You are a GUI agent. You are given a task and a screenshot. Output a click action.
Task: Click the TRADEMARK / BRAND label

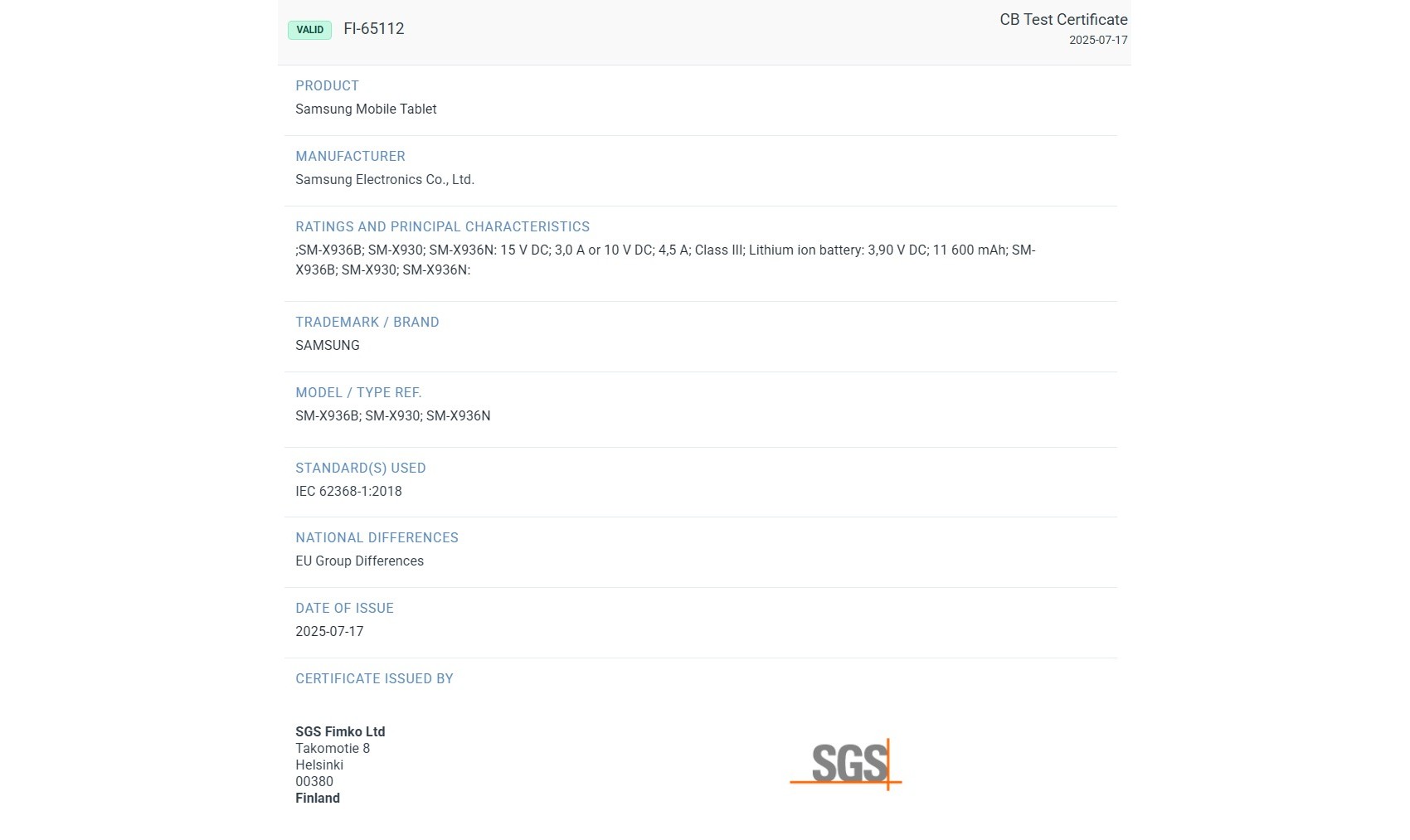pyautogui.click(x=367, y=323)
